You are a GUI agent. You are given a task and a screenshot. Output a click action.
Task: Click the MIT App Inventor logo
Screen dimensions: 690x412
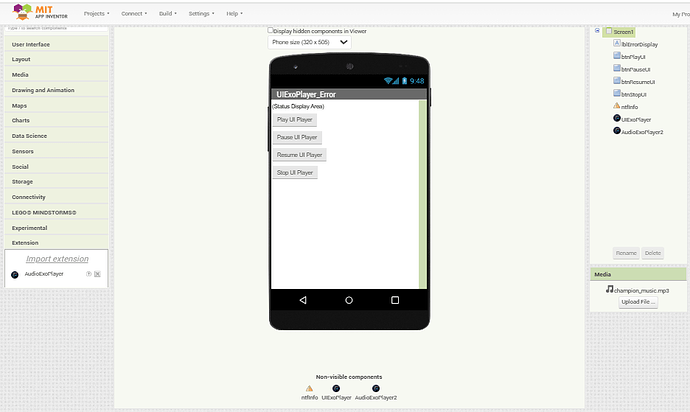click(40, 12)
